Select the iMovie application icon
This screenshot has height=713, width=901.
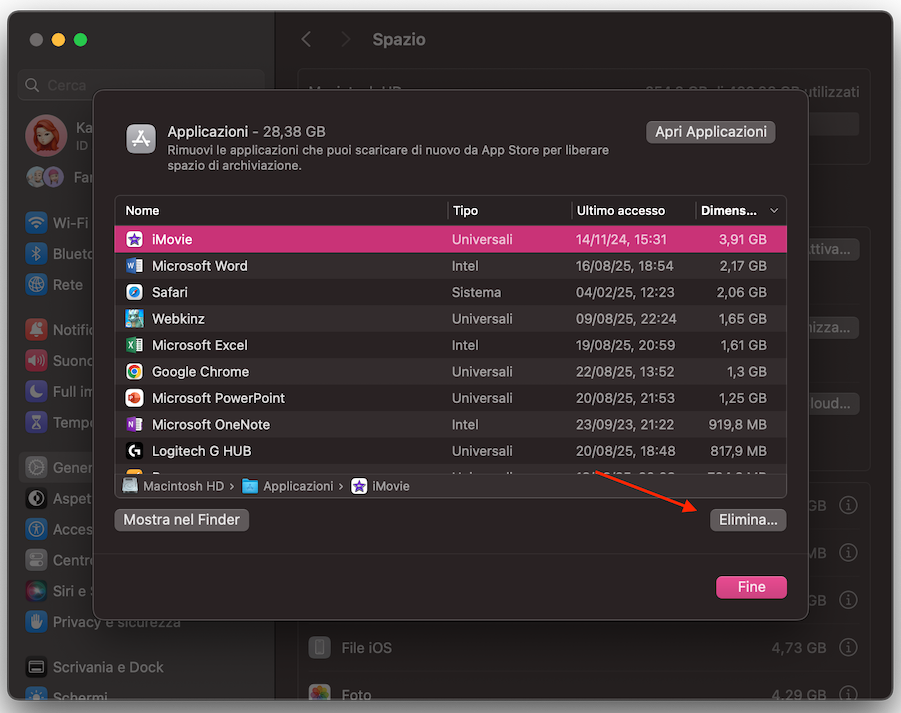[x=133, y=239]
